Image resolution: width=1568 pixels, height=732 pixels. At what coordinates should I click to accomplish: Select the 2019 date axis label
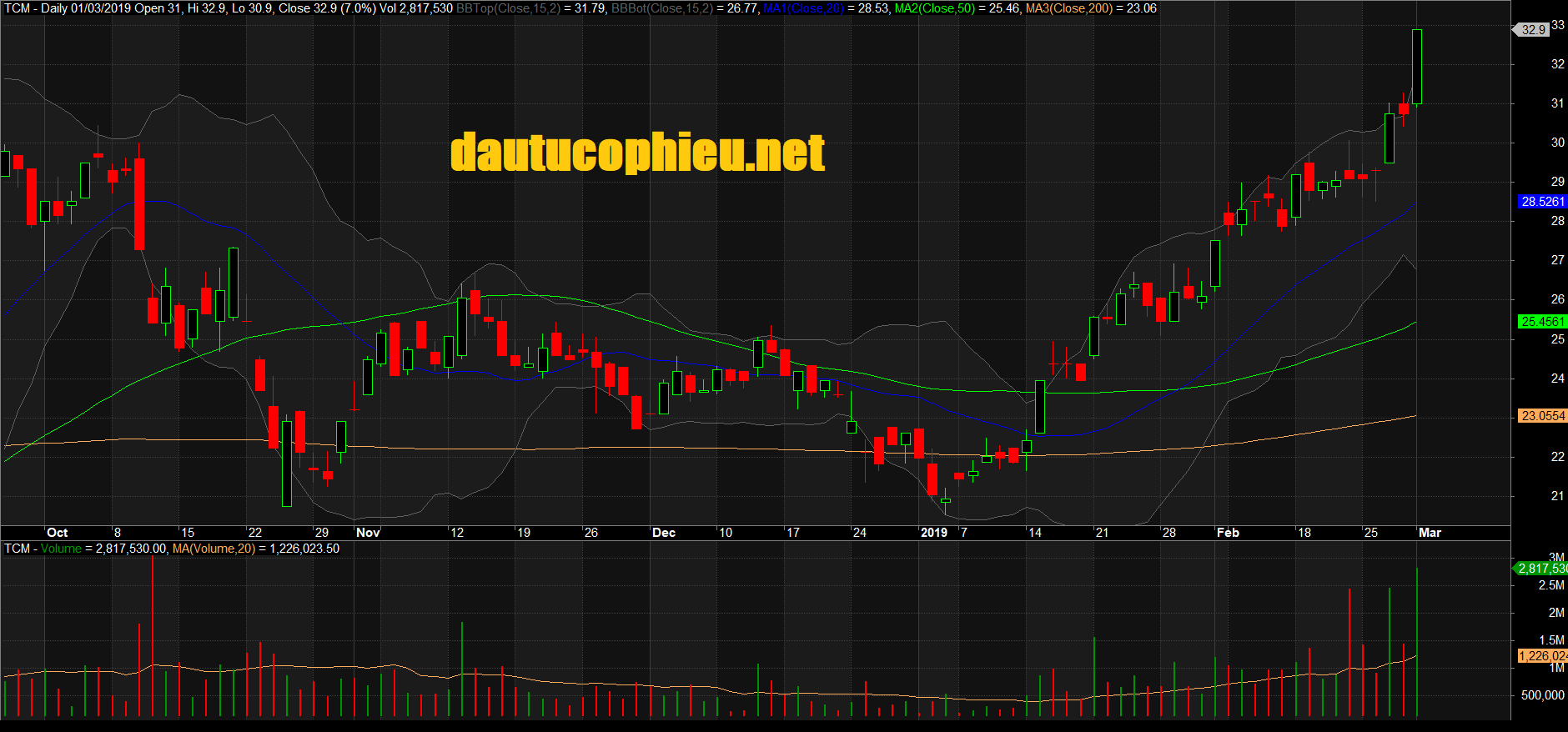point(934,533)
